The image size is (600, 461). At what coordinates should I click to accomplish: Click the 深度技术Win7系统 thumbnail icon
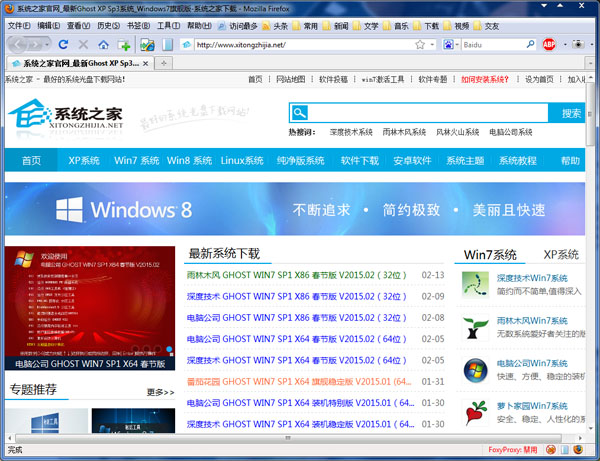pos(475,285)
